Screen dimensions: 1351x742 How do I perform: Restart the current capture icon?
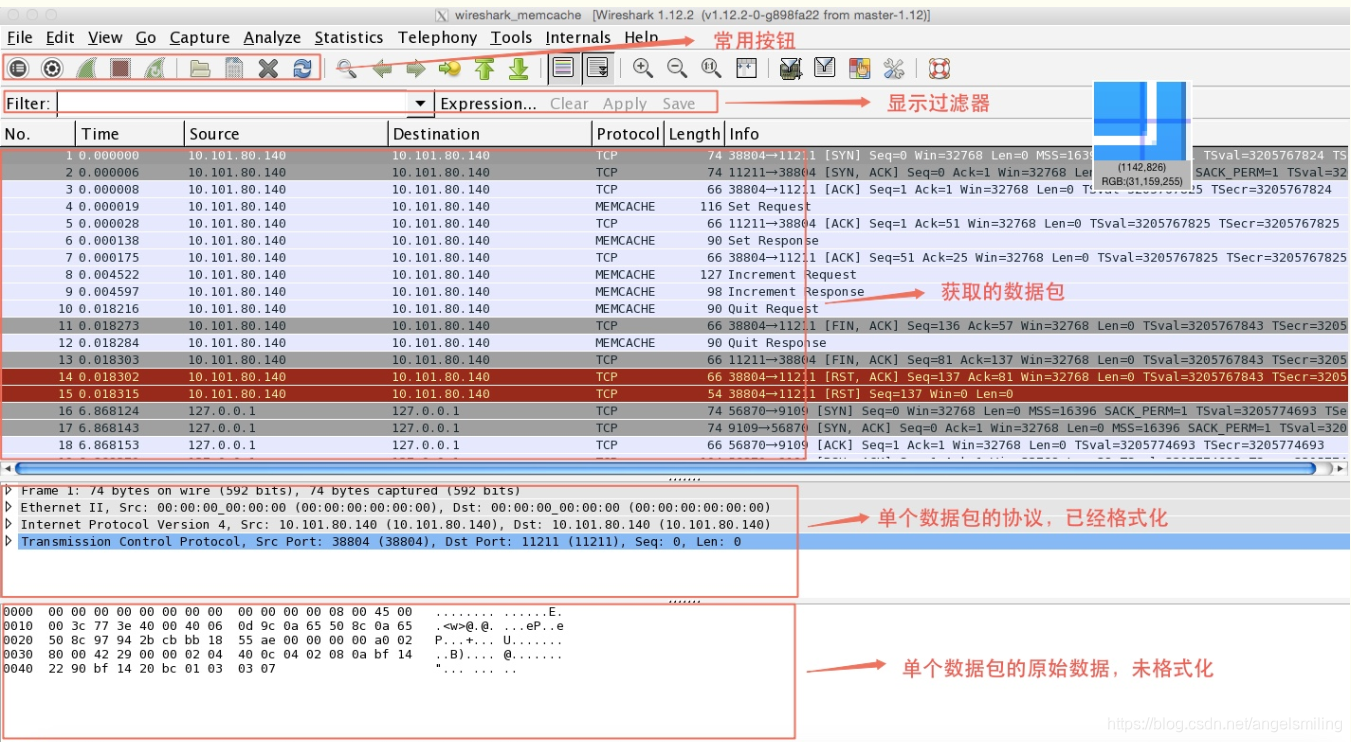point(155,69)
